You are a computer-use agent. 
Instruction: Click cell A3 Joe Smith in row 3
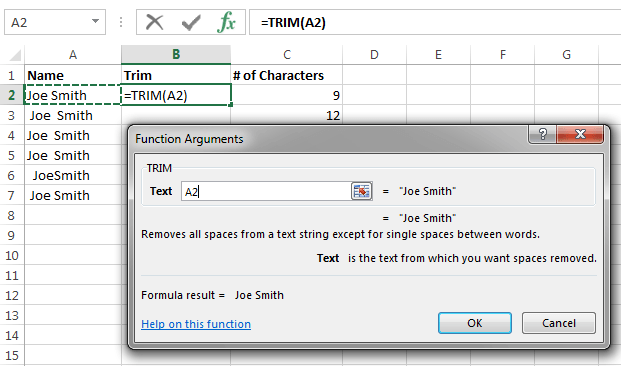click(x=73, y=115)
